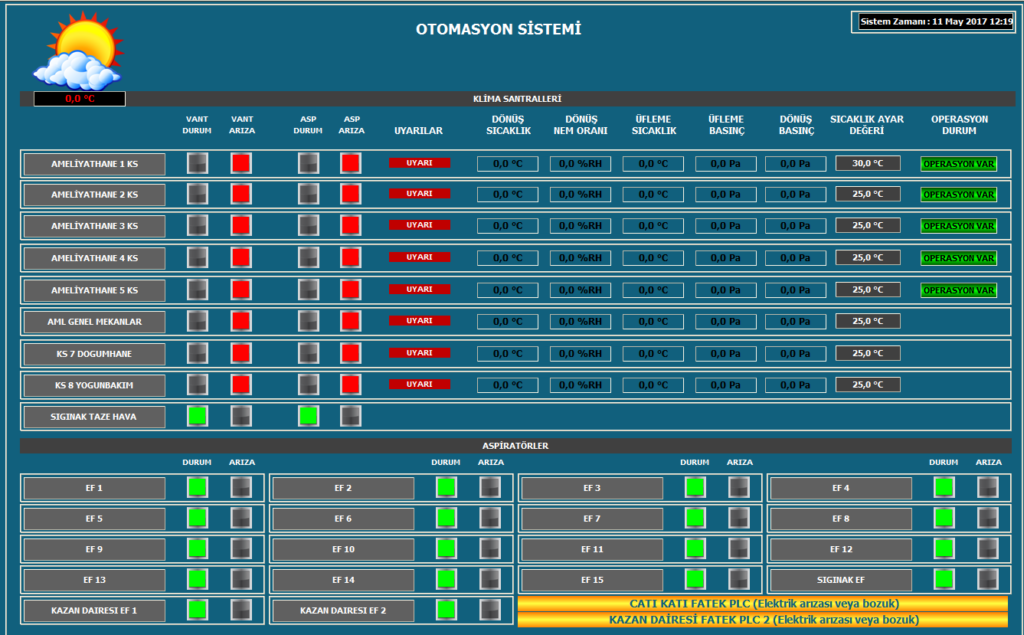Toggle the Operasyon Var status for Ameliyathane 3 KS
Viewport: 1024px width, 635px height.
959,226
